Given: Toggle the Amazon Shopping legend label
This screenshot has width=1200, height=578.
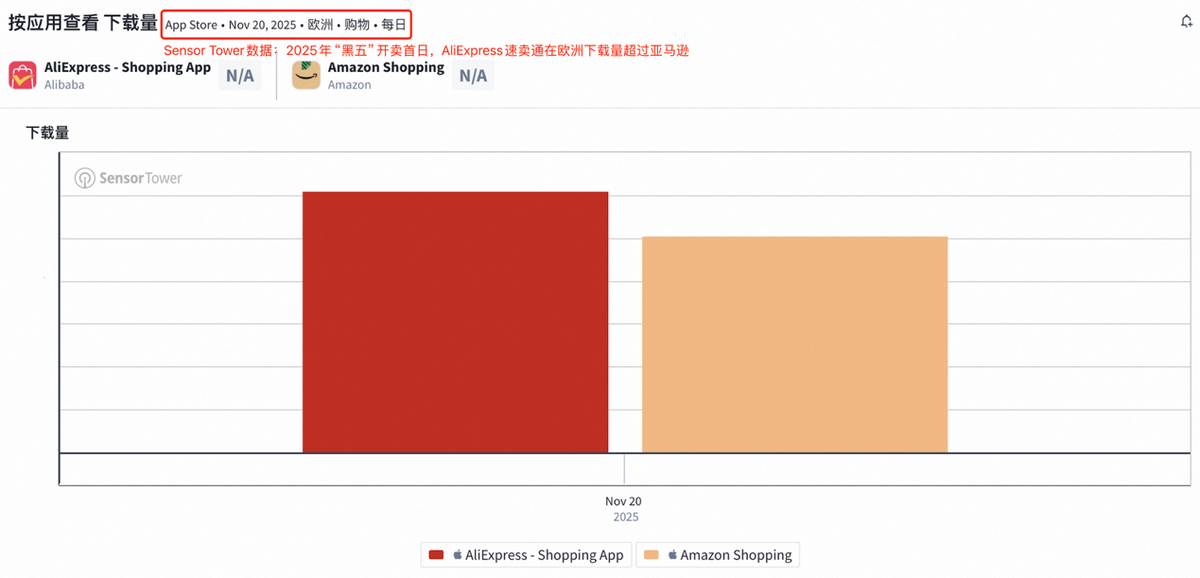Looking at the screenshot, I should coord(736,555).
